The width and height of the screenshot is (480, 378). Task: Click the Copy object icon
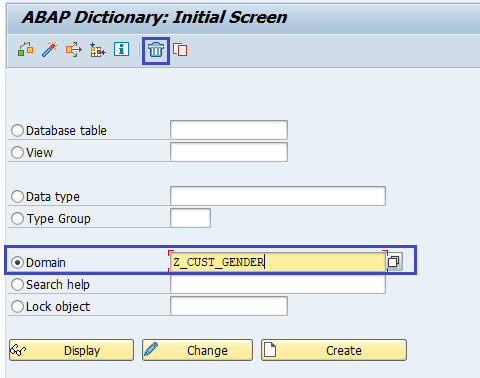(x=180, y=50)
